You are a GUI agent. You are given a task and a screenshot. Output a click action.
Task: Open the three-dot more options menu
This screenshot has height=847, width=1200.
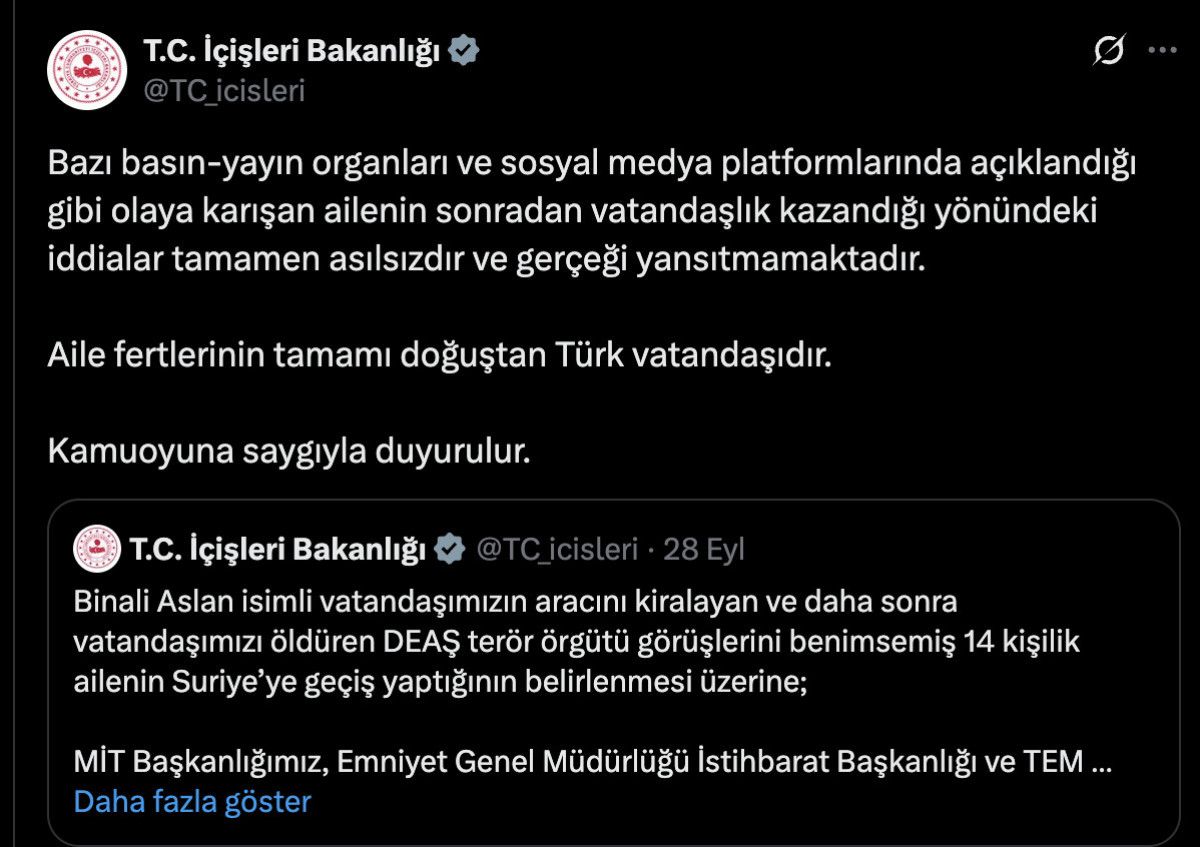pos(1162,51)
